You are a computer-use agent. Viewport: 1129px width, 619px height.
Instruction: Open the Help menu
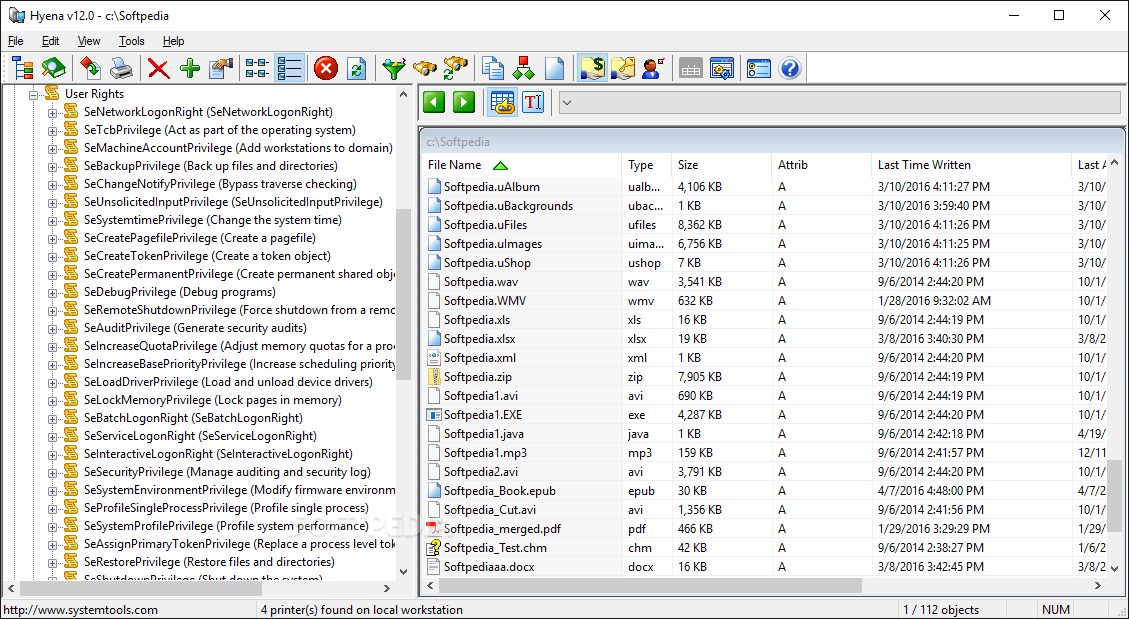click(174, 41)
